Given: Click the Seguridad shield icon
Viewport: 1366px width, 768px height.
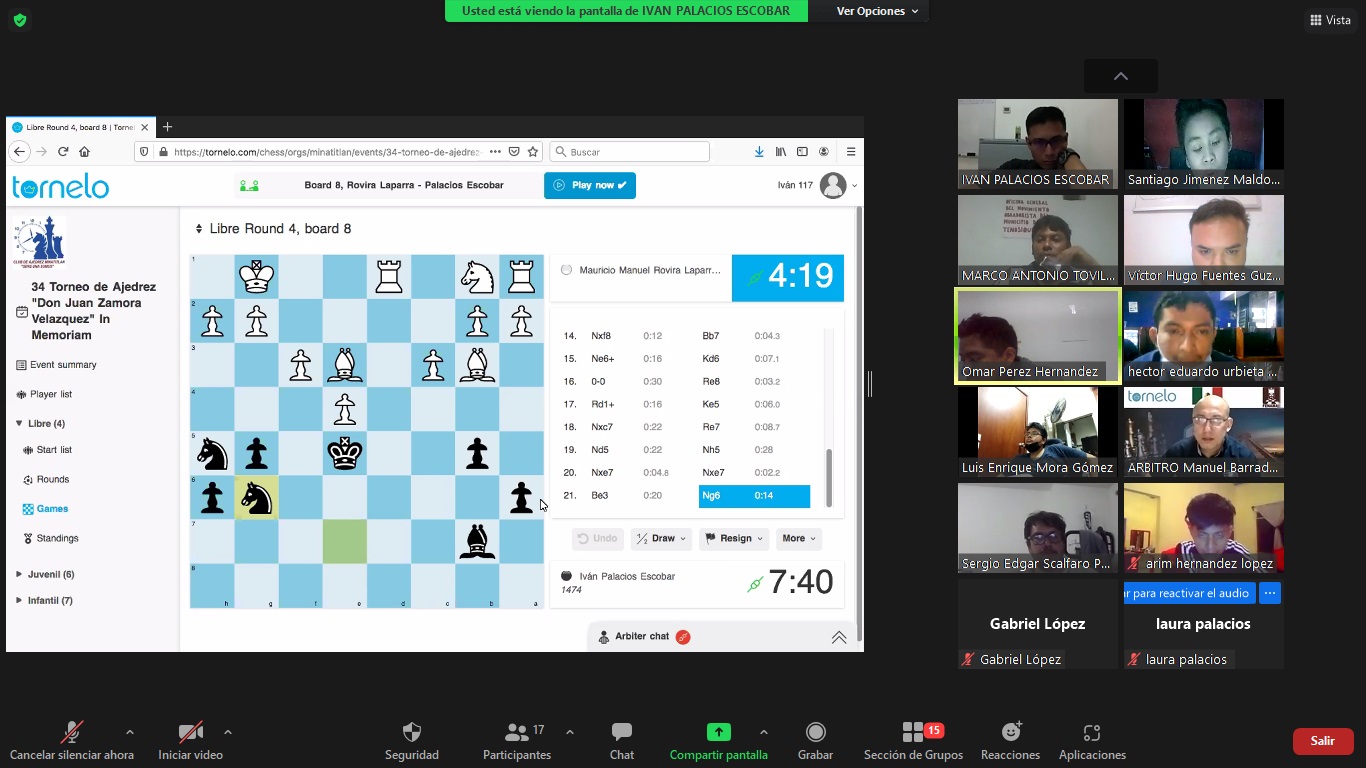Looking at the screenshot, I should pos(411,733).
